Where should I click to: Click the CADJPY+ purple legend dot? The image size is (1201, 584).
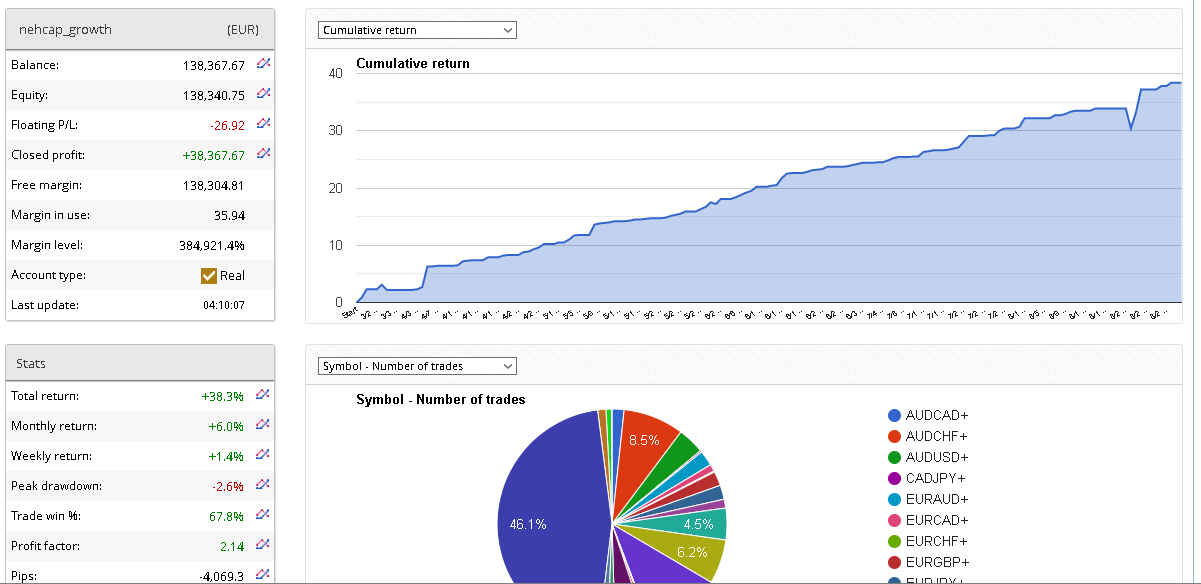coord(894,478)
